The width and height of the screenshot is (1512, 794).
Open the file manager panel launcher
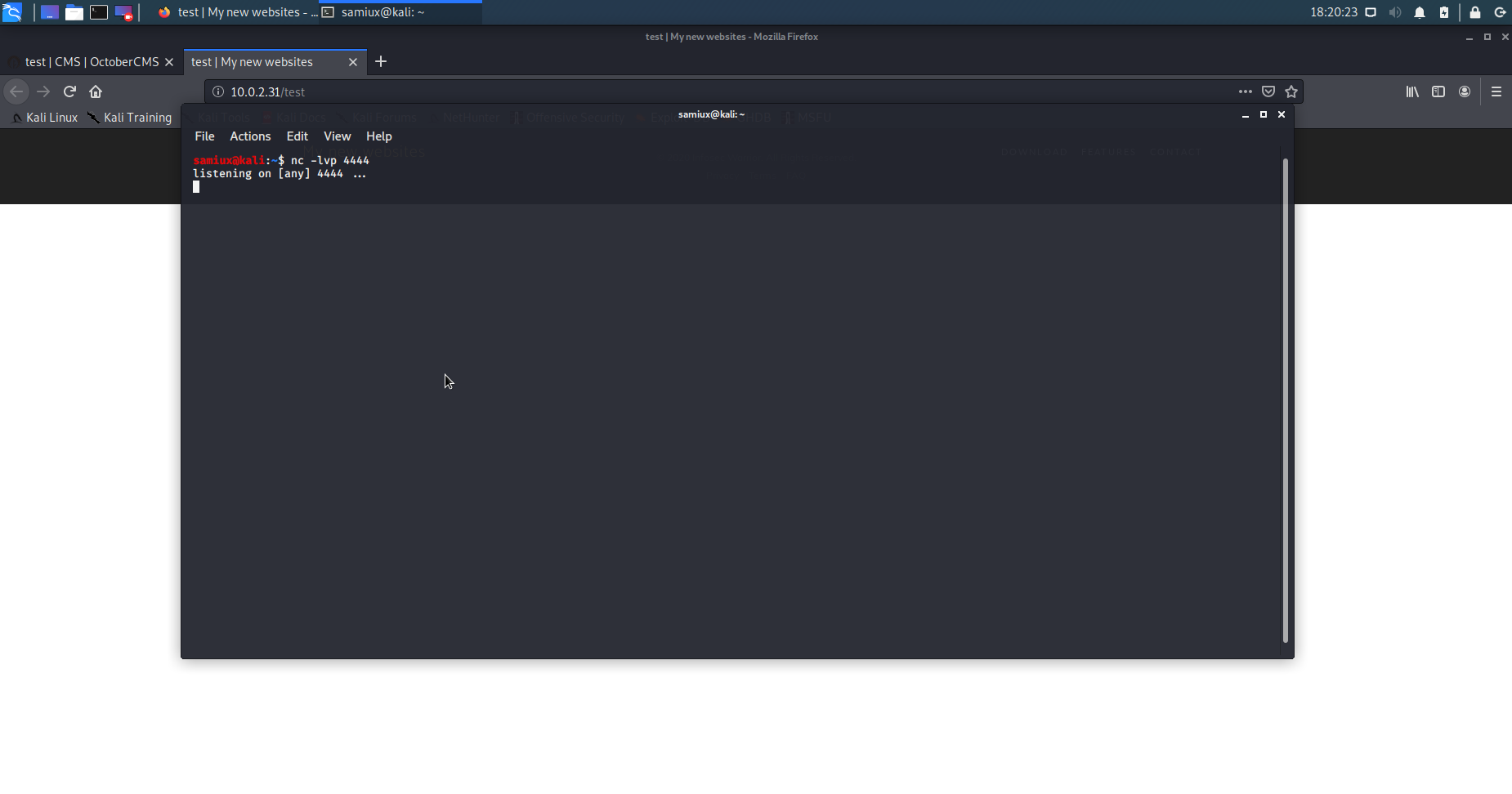point(74,12)
